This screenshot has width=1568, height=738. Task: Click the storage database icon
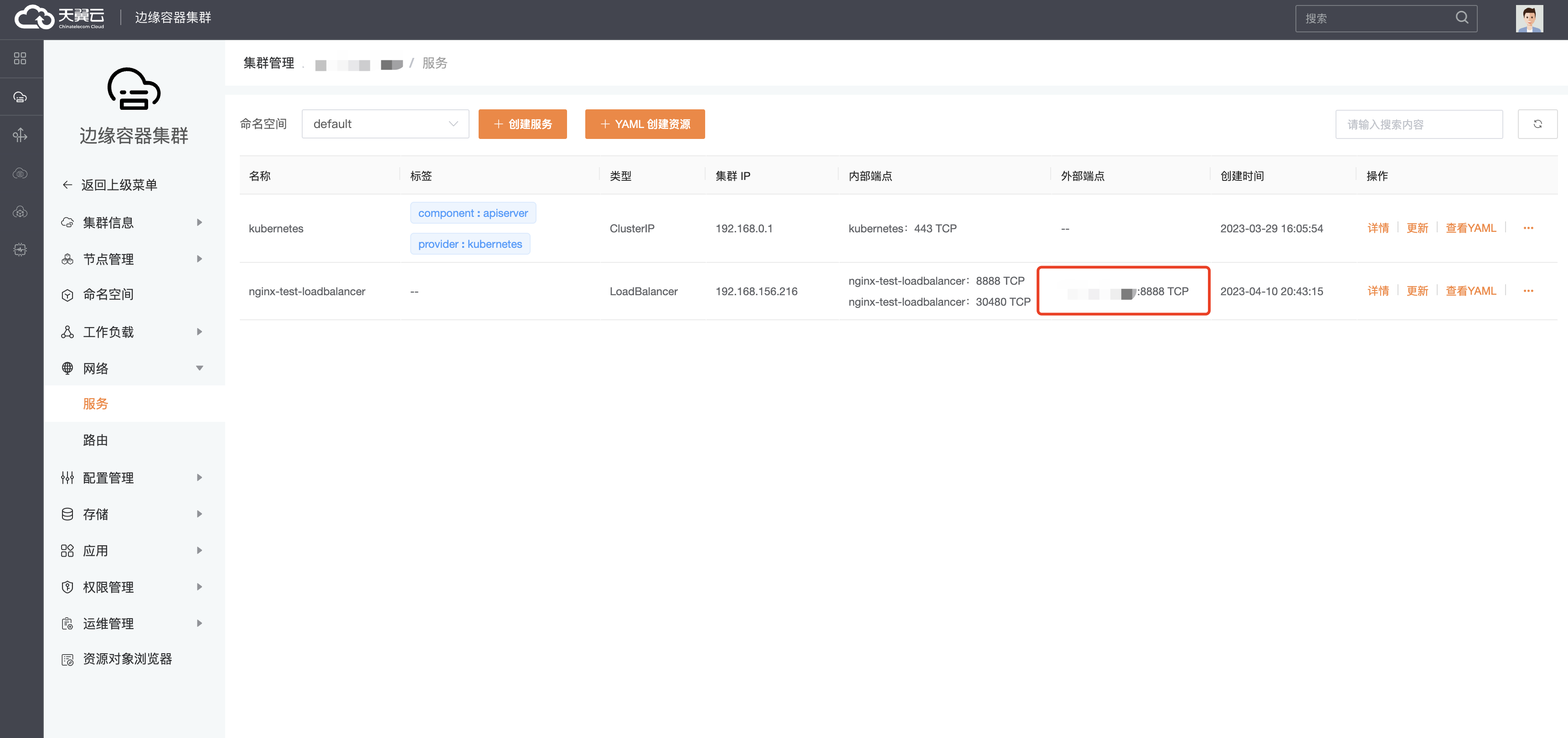tap(67, 514)
